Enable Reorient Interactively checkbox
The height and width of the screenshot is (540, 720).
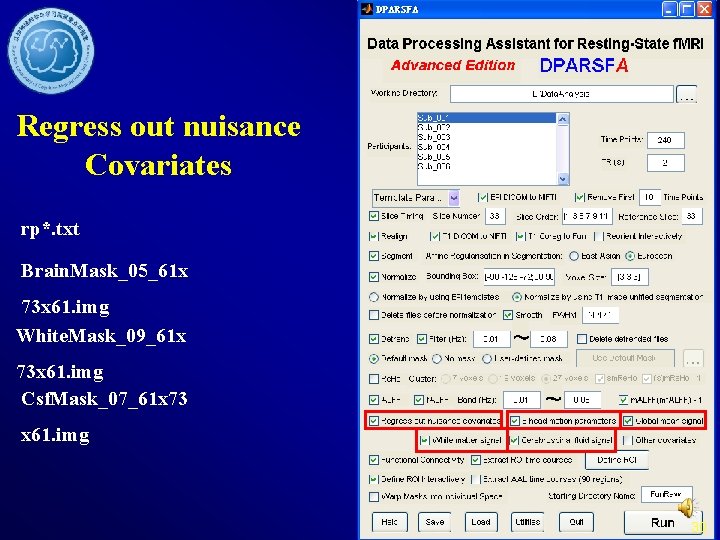pyautogui.click(x=598, y=236)
